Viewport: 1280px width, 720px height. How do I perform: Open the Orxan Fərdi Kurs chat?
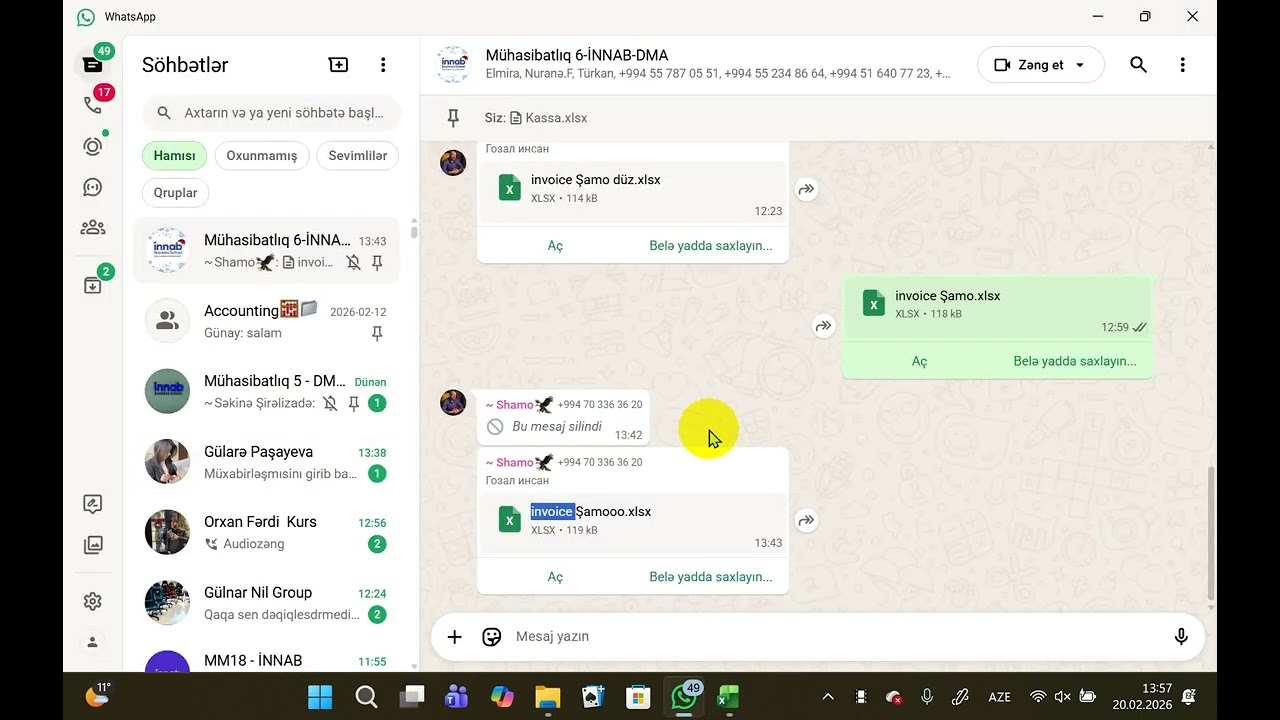click(266, 532)
